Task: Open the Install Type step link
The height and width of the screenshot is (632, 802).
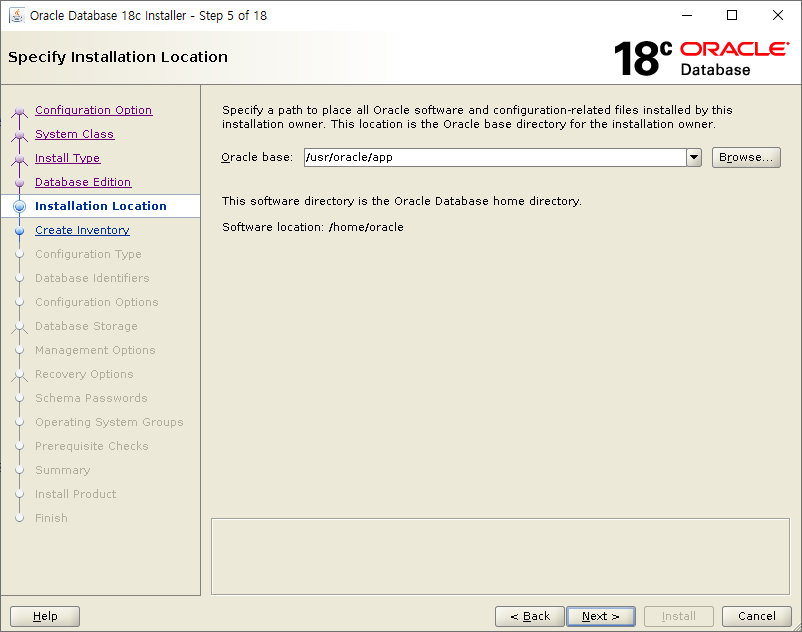Action: click(68, 158)
